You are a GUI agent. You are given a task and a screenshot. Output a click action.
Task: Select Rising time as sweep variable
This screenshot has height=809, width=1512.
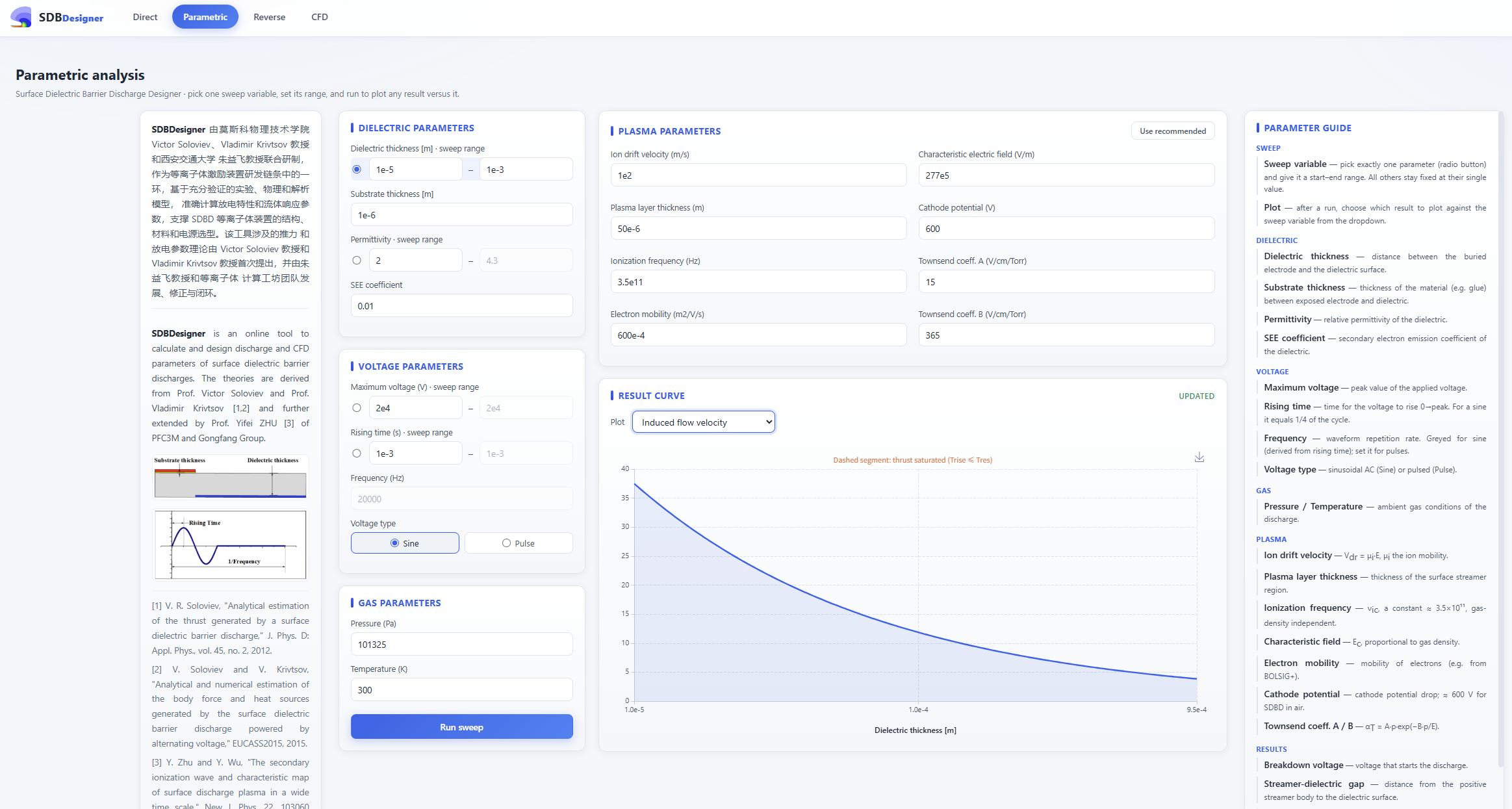tap(357, 454)
